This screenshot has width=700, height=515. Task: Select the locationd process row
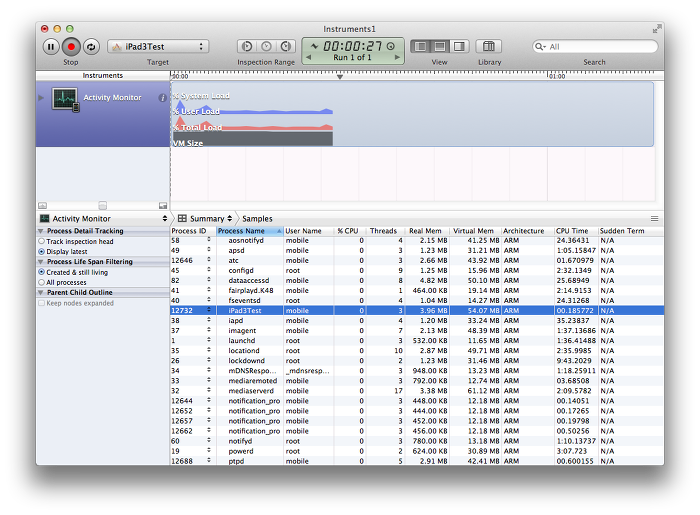[x=417, y=351]
